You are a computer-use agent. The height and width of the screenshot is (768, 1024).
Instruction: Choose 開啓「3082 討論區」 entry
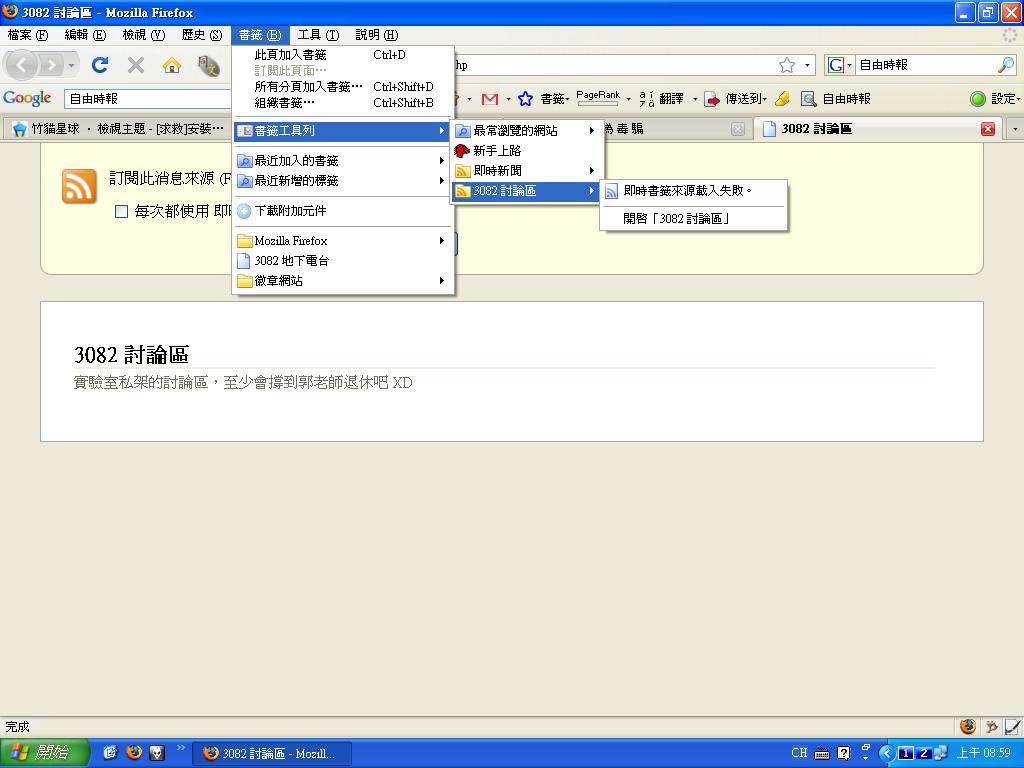pos(694,219)
